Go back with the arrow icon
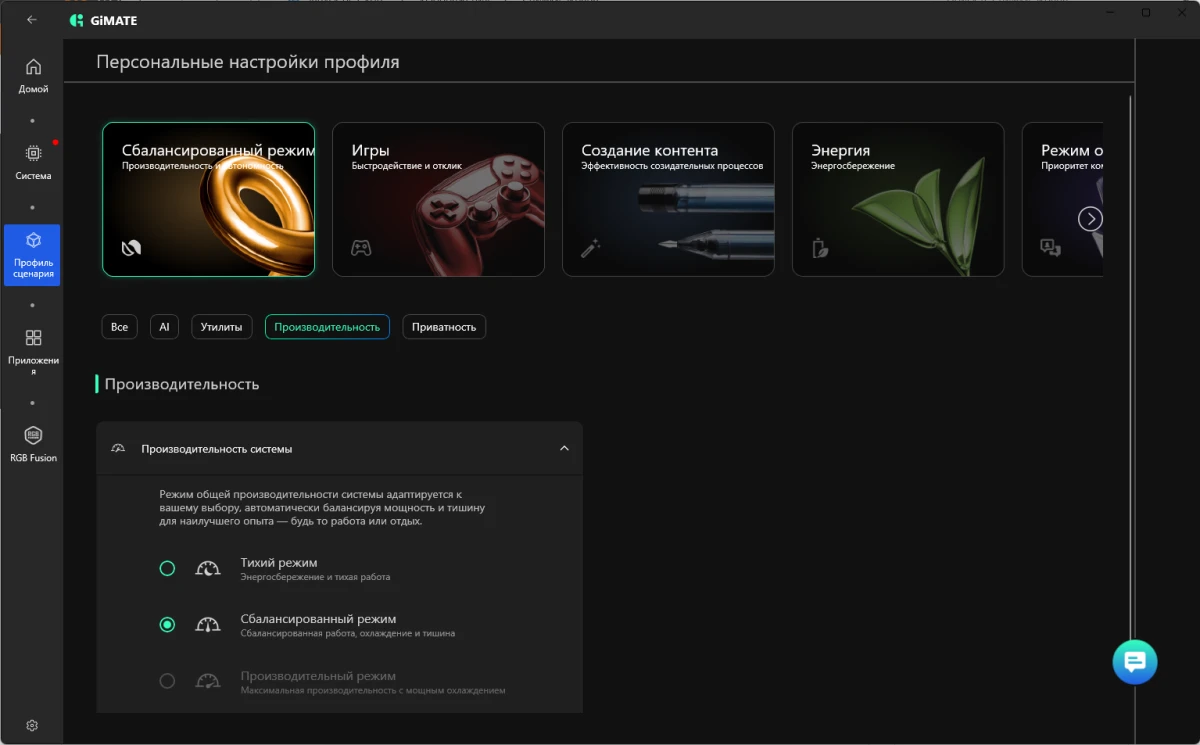The image size is (1200, 745). click(x=32, y=19)
